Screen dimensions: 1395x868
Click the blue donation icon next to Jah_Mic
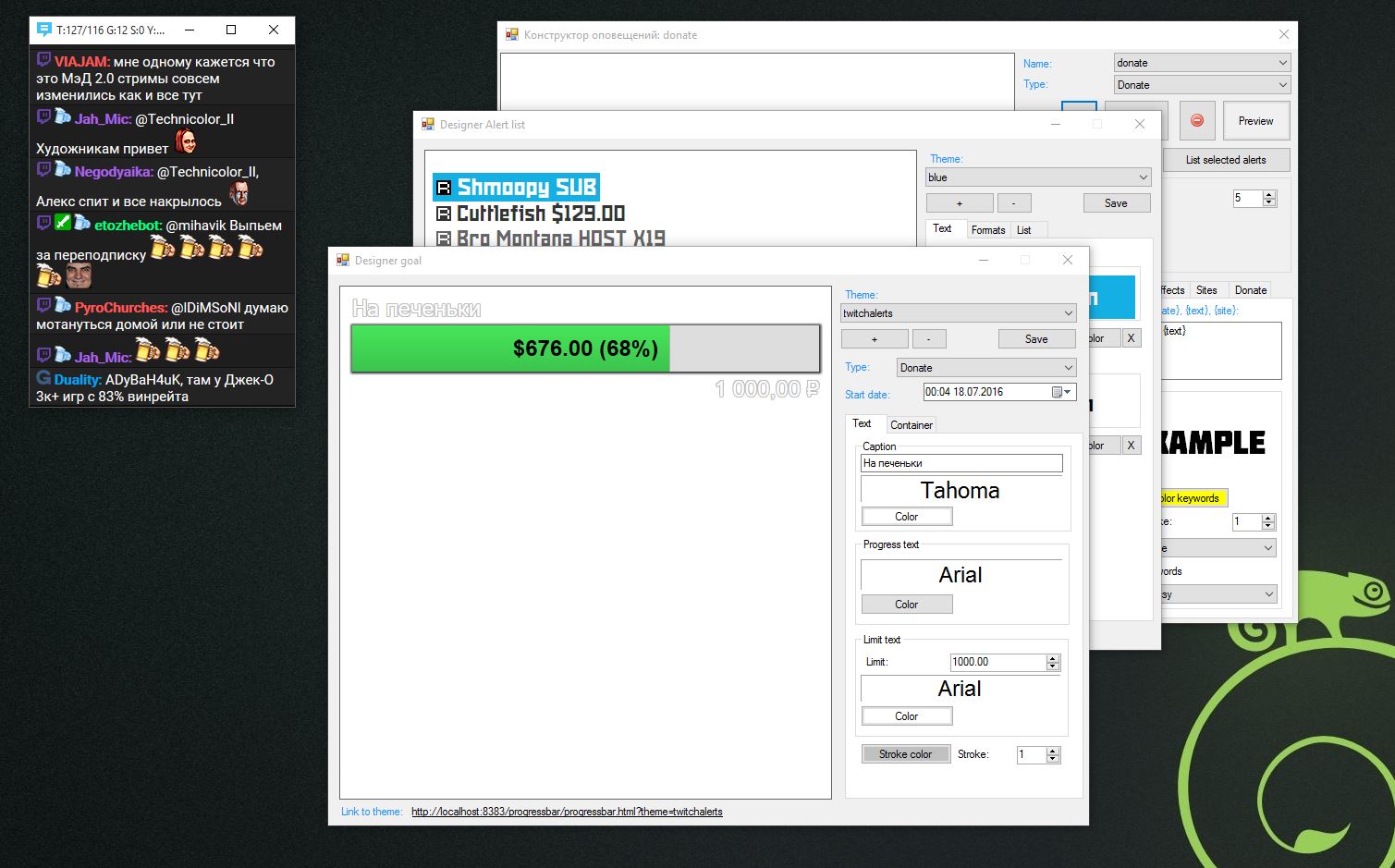click(61, 117)
